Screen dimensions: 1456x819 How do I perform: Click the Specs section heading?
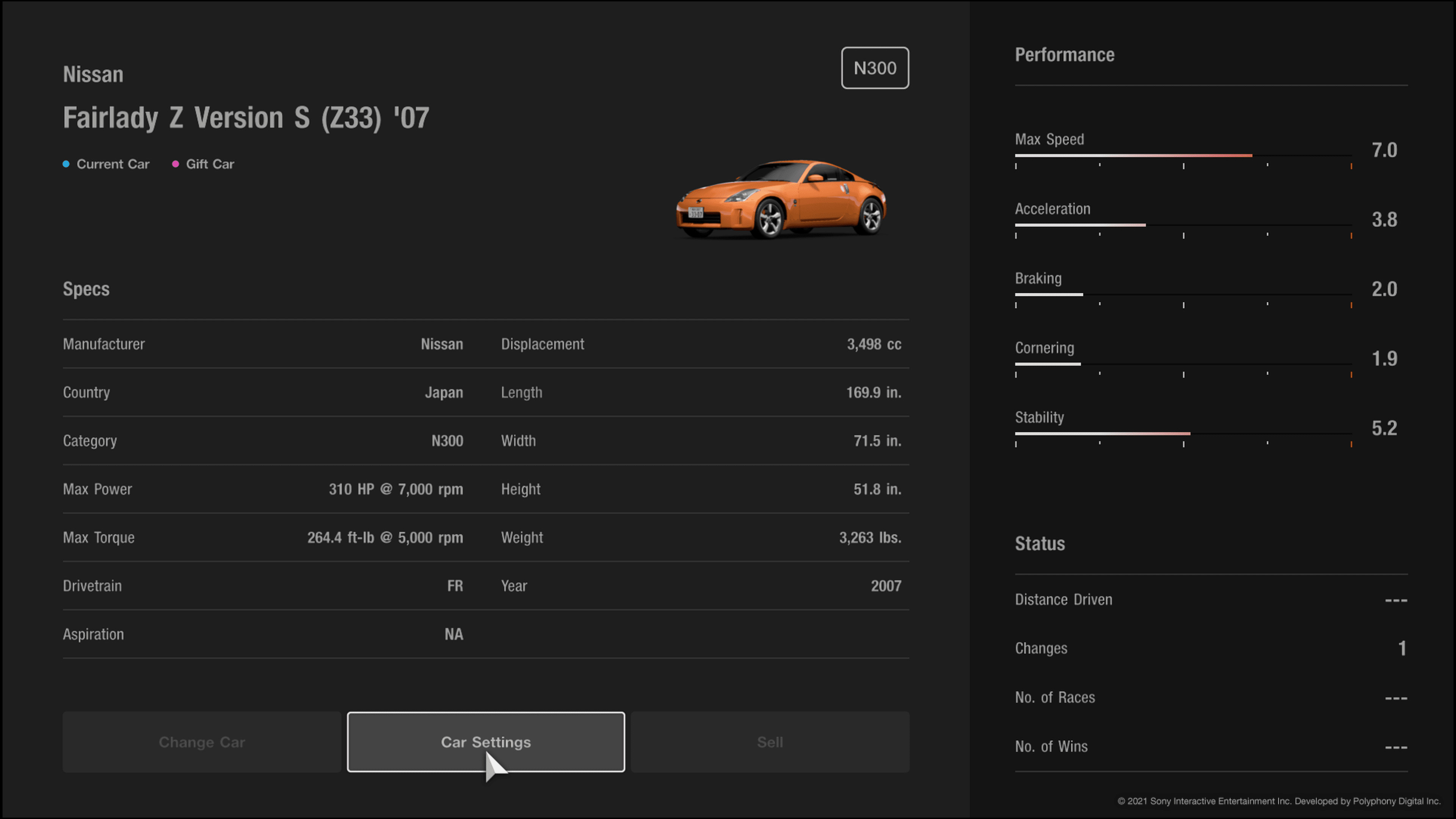(86, 289)
